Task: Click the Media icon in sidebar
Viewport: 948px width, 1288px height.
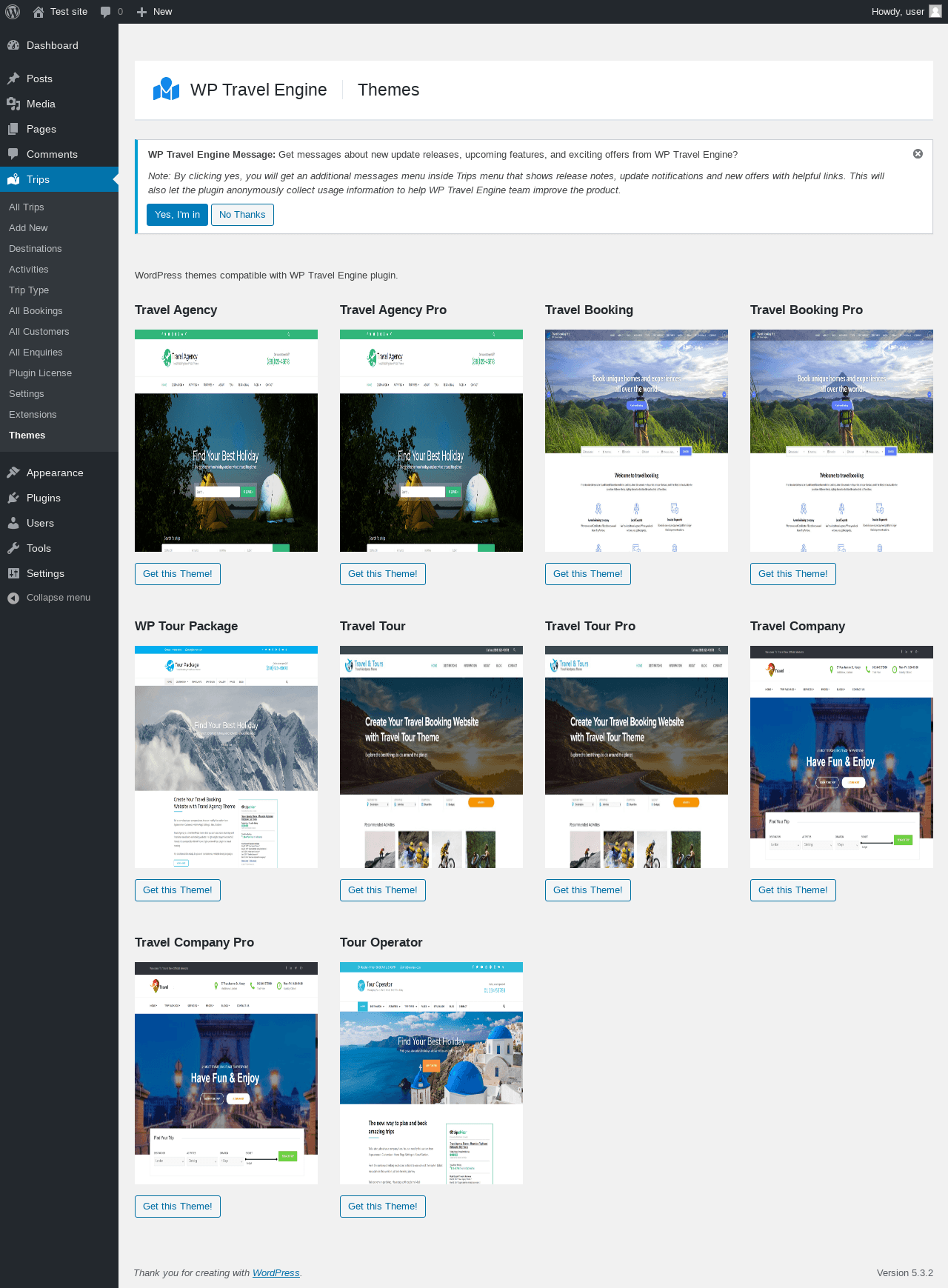Action: tap(13, 104)
